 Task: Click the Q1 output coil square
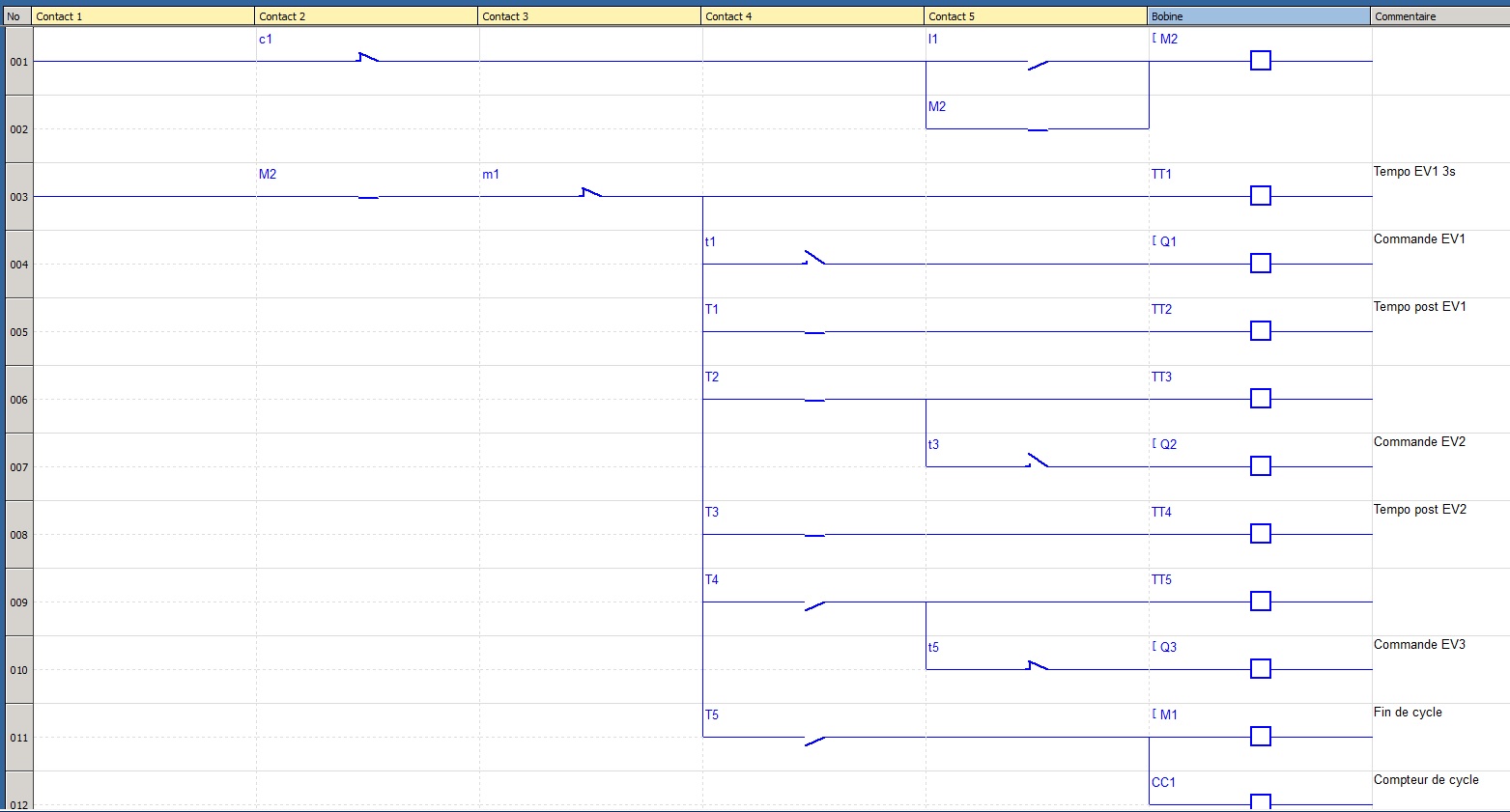pyautogui.click(x=1260, y=264)
